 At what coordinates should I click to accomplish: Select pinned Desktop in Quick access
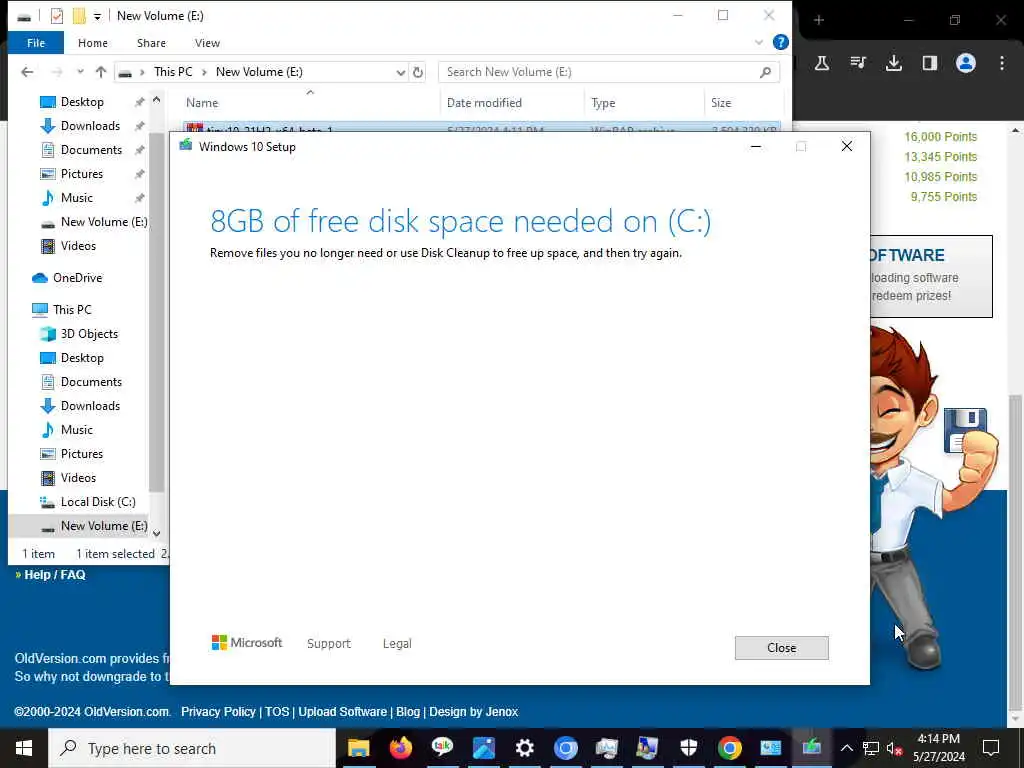click(x=82, y=102)
